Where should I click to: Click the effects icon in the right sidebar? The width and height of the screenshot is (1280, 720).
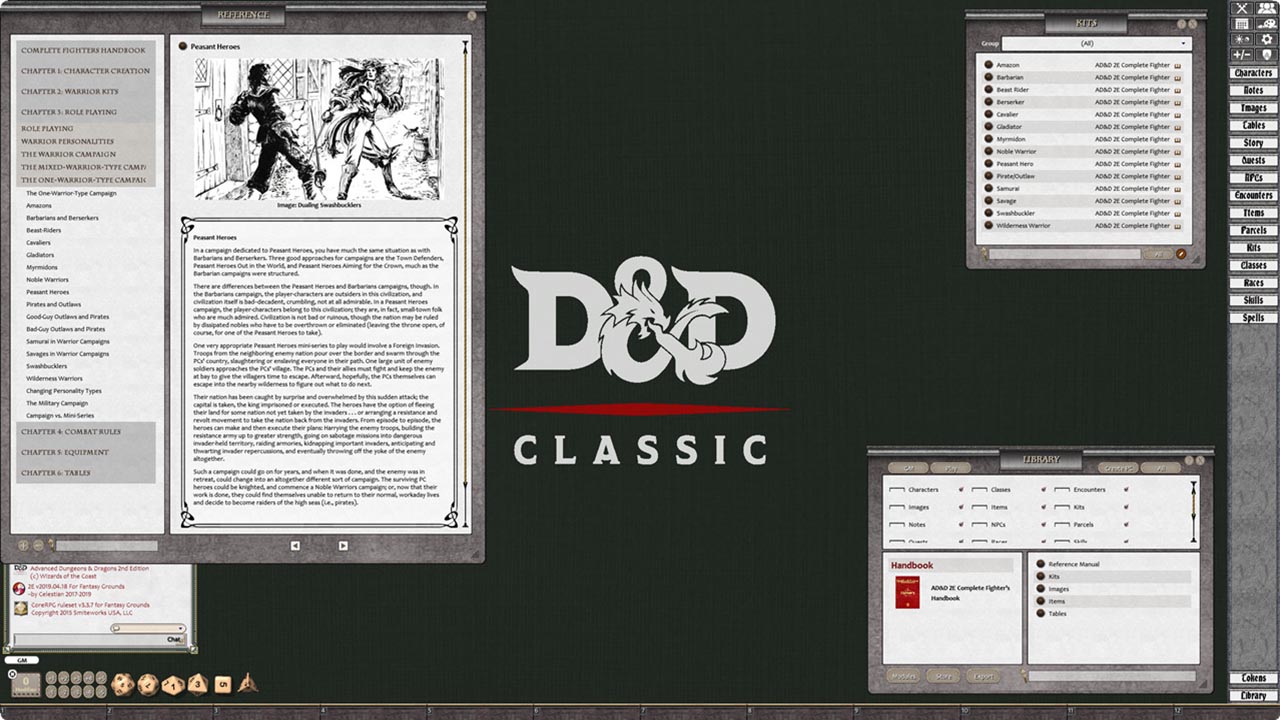point(1242,40)
